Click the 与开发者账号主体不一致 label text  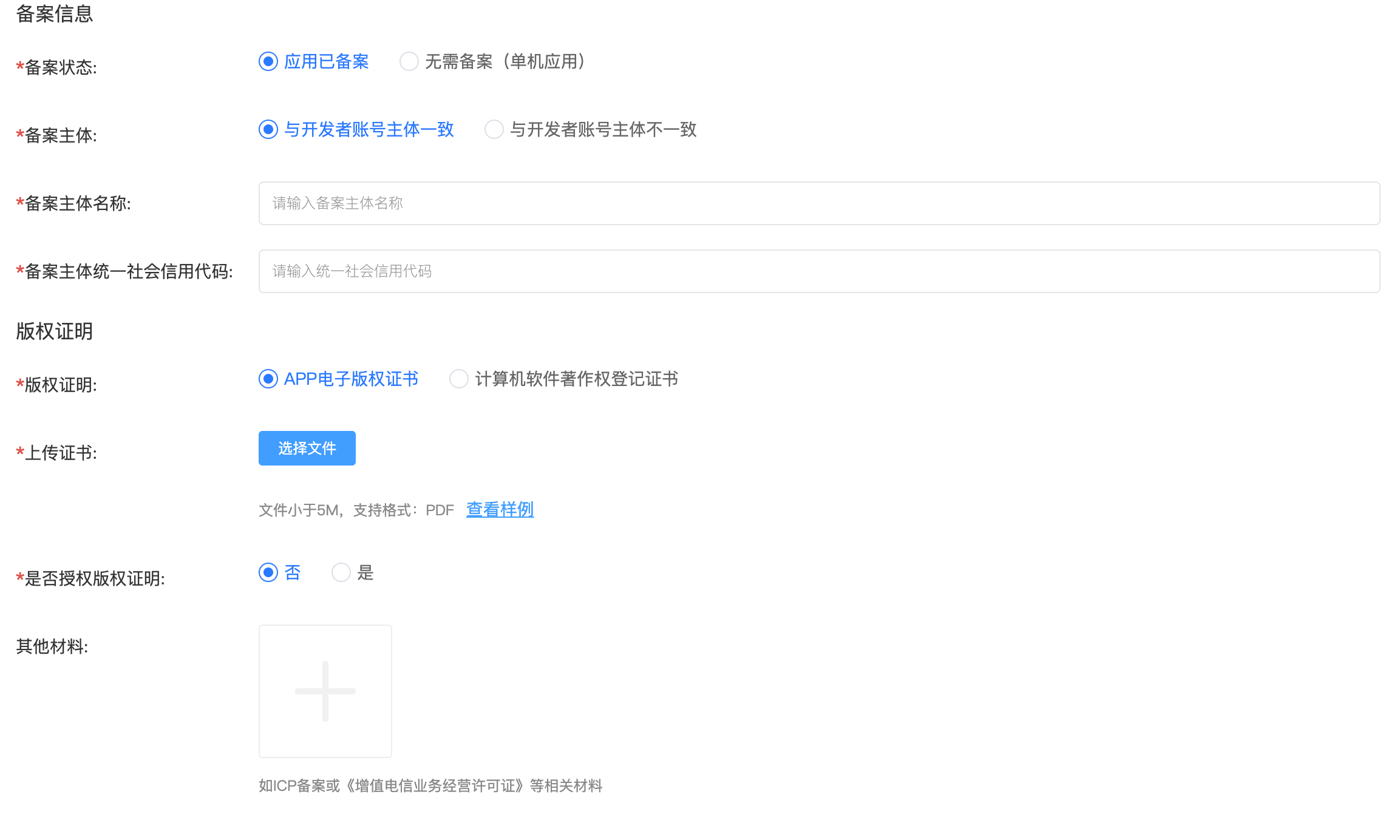(x=603, y=129)
